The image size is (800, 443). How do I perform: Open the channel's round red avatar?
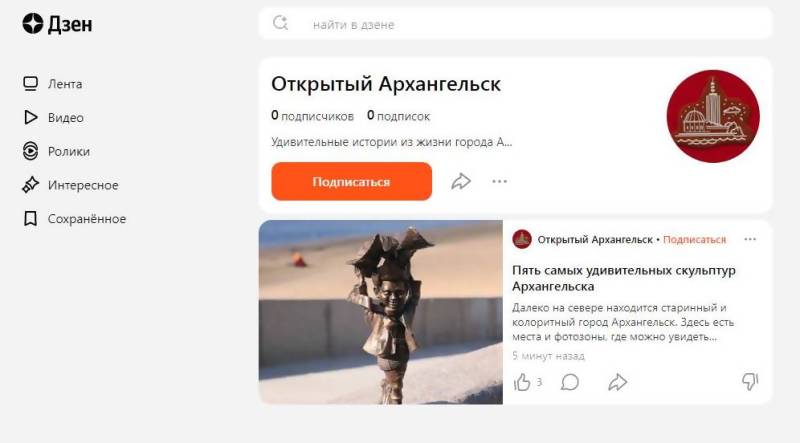(x=713, y=116)
